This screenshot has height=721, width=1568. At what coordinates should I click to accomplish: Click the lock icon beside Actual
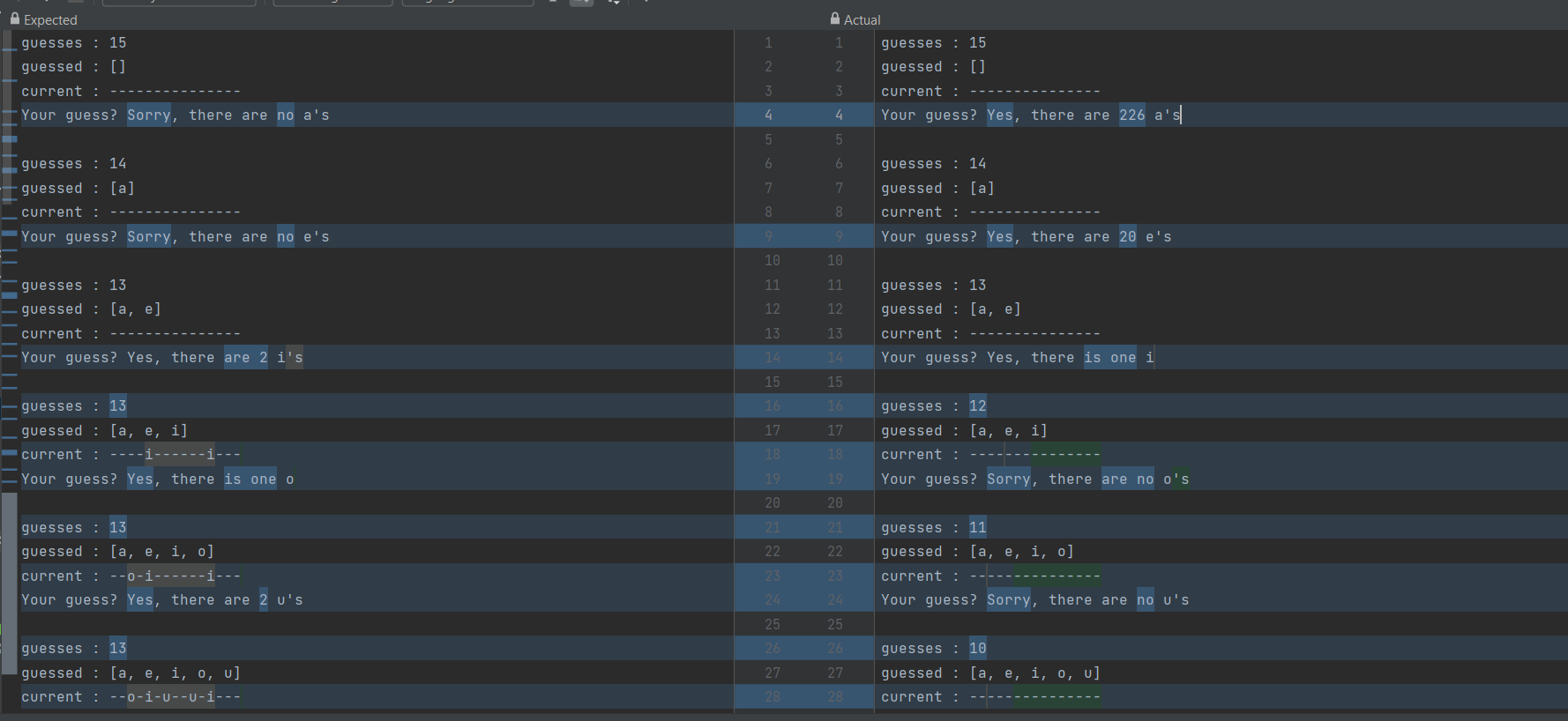tap(835, 19)
